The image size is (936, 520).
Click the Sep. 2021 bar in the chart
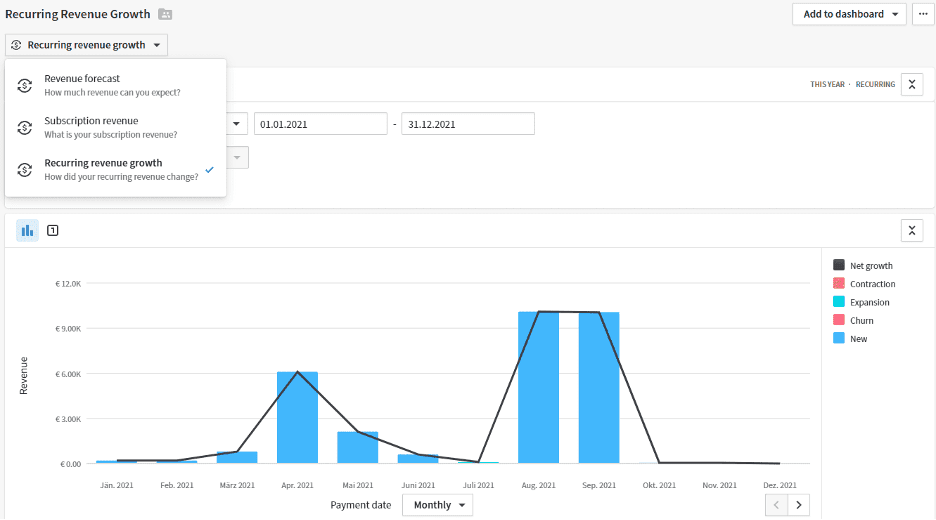coord(599,387)
